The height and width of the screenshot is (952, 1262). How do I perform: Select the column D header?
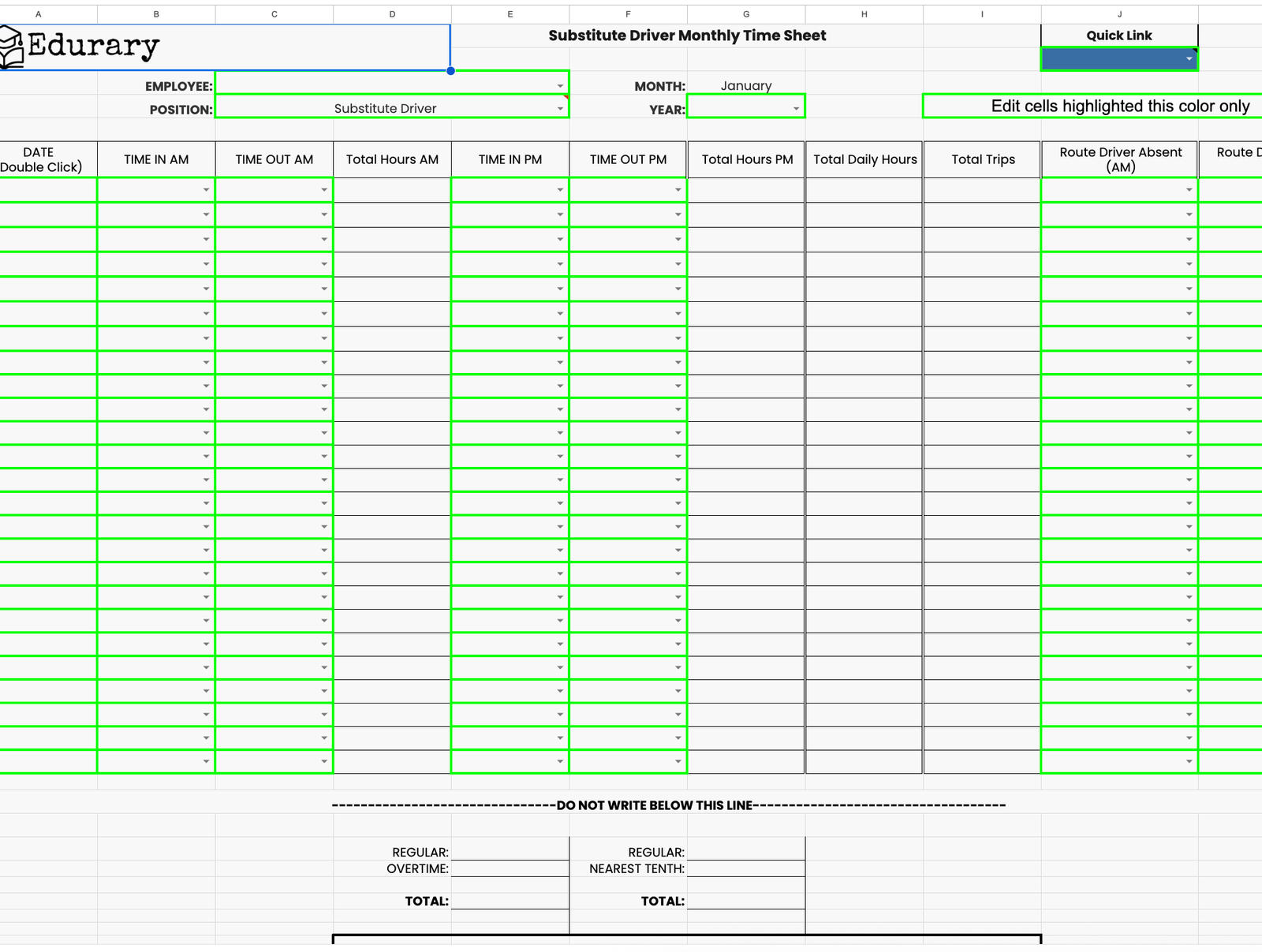tap(392, 14)
